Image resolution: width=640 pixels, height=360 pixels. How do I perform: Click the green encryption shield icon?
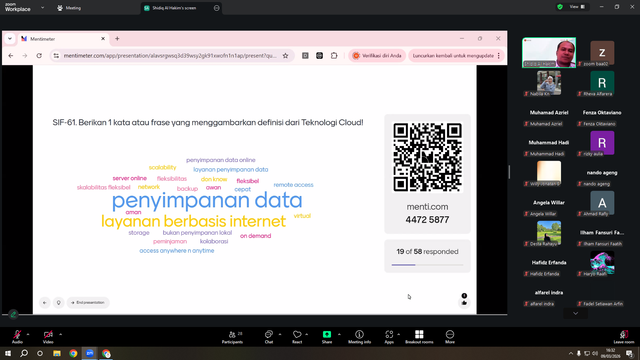[560, 7]
